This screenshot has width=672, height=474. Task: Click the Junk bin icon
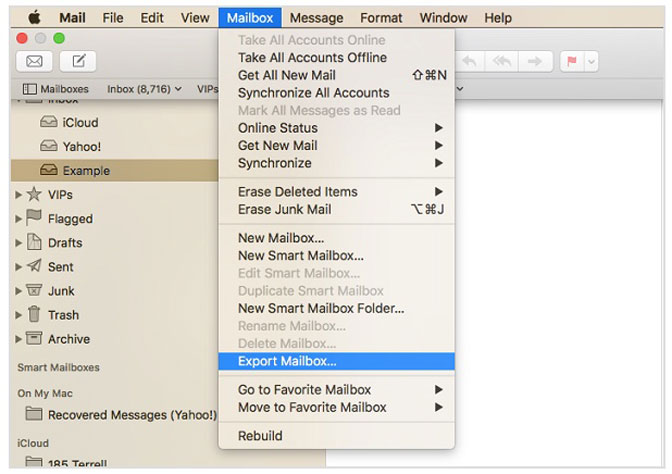coord(34,290)
